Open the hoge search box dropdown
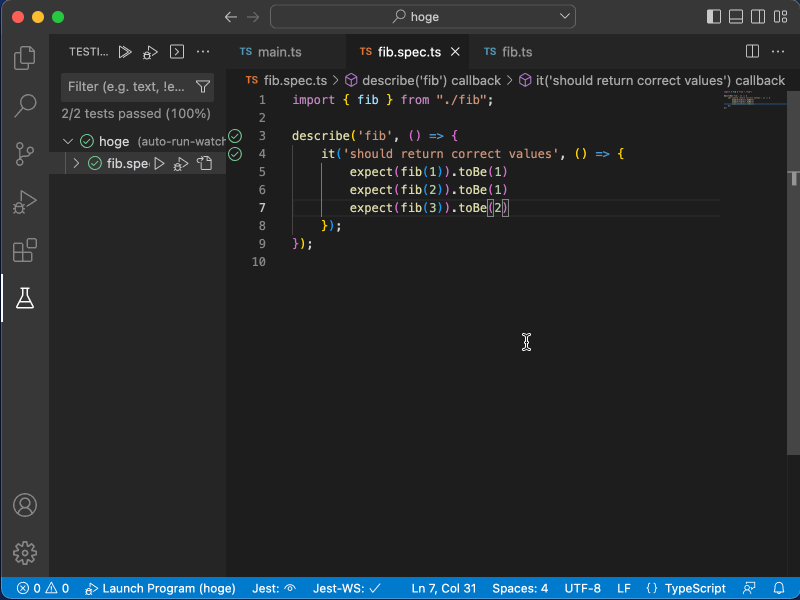Viewport: 800px width, 600px height. (x=563, y=16)
